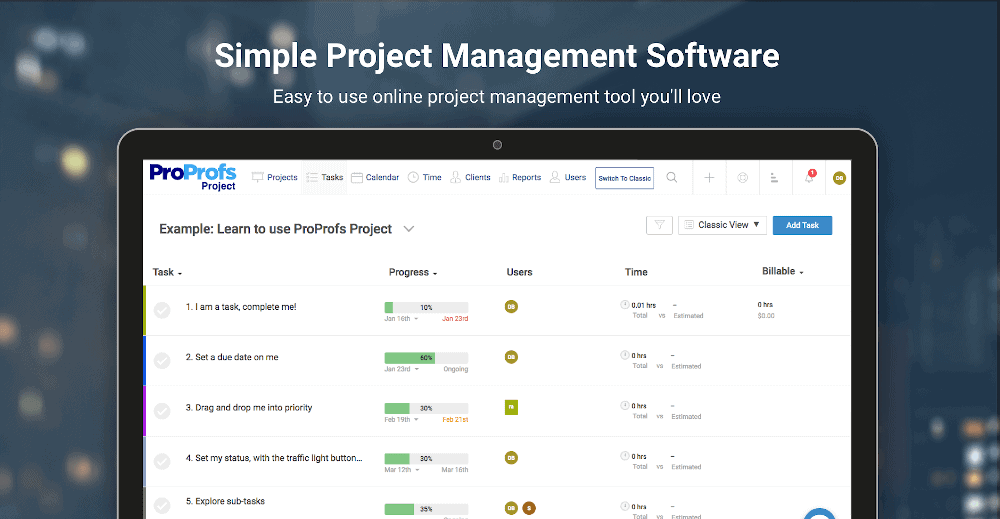
Task: Go to the Calendar menu item
Action: 375,177
